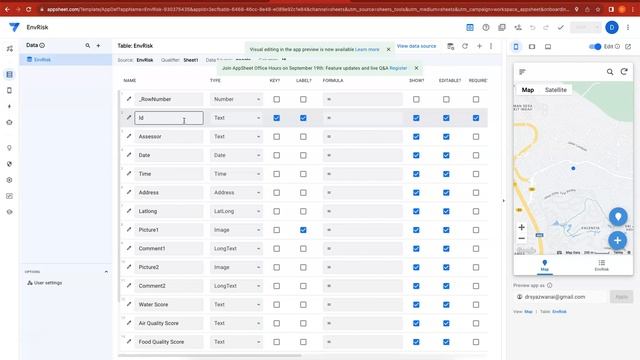Open the LongText type dropdown for Comment1

point(236,249)
